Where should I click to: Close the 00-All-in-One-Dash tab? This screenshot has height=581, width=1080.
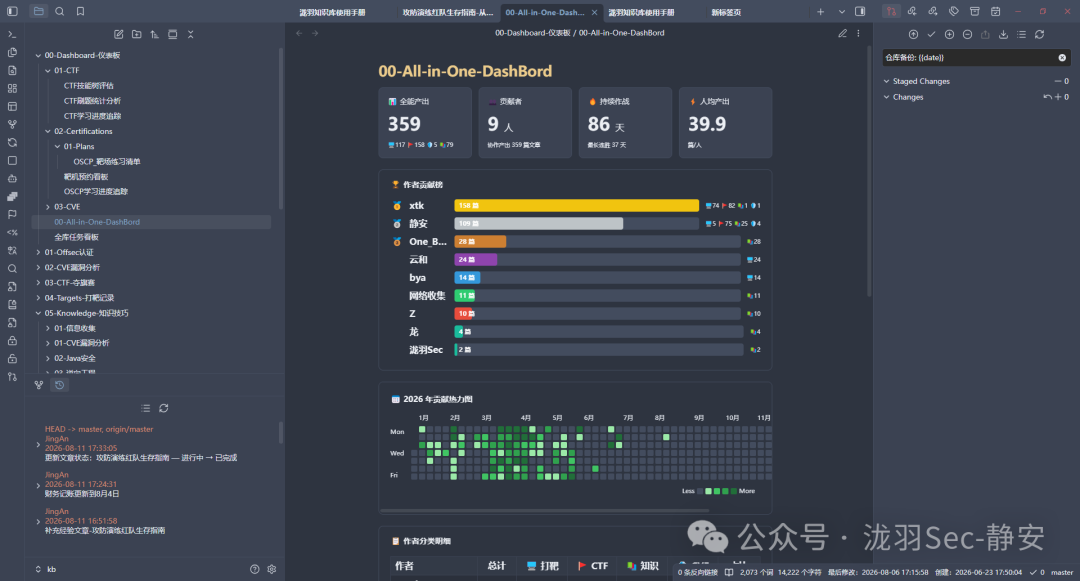(x=594, y=12)
